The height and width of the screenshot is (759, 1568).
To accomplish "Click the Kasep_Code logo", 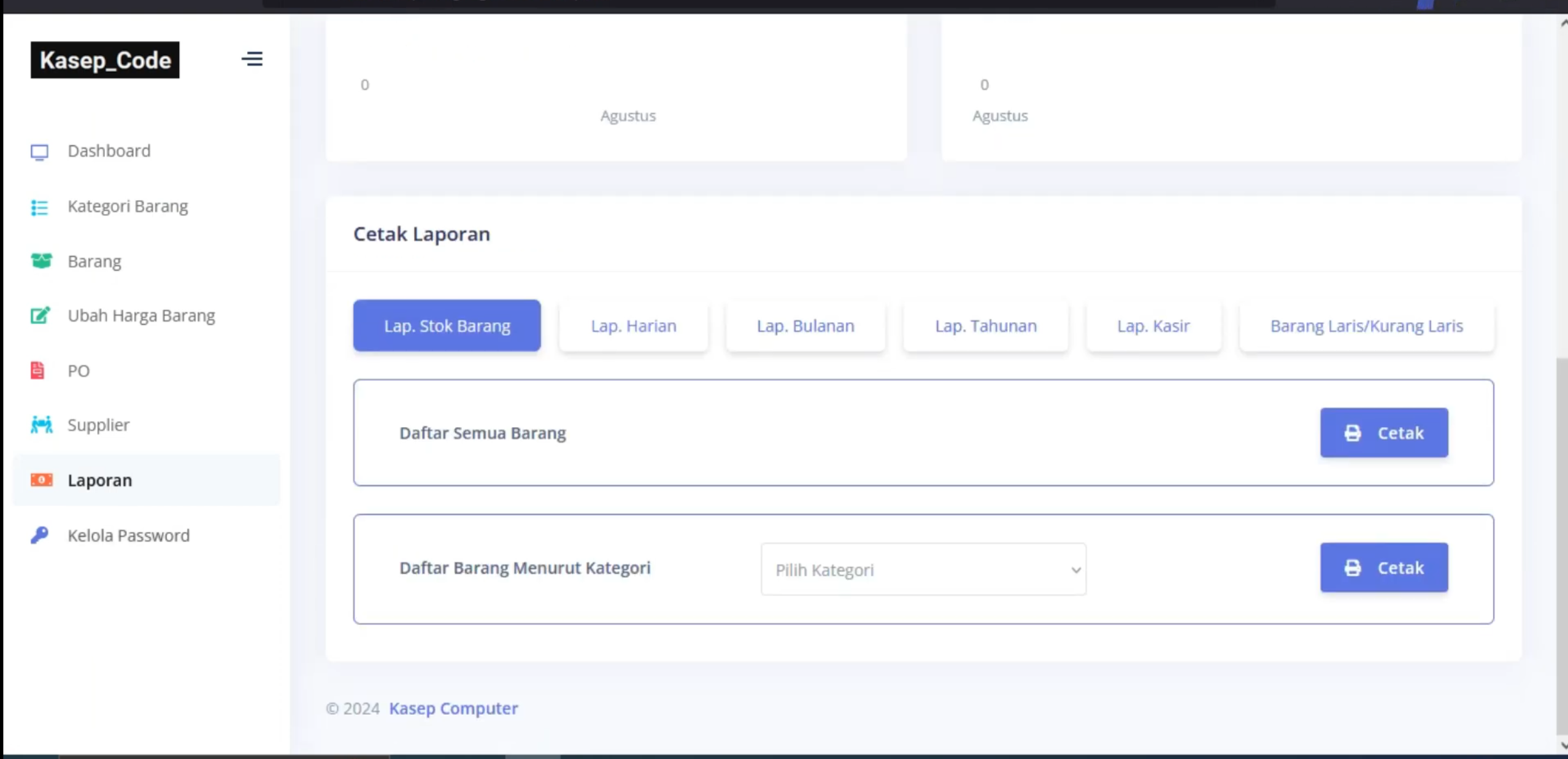I will pos(105,60).
